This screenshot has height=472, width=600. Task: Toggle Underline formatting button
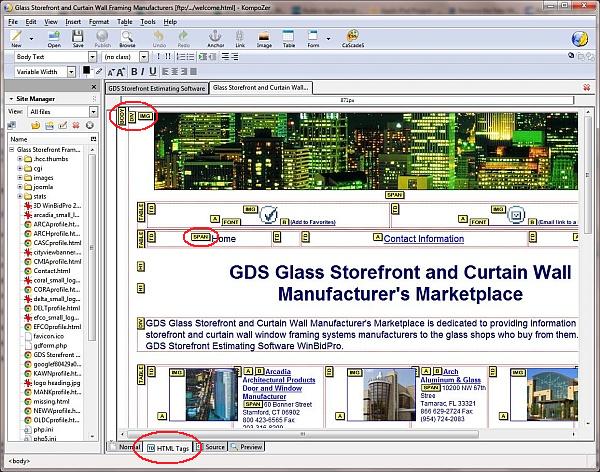(x=153, y=72)
